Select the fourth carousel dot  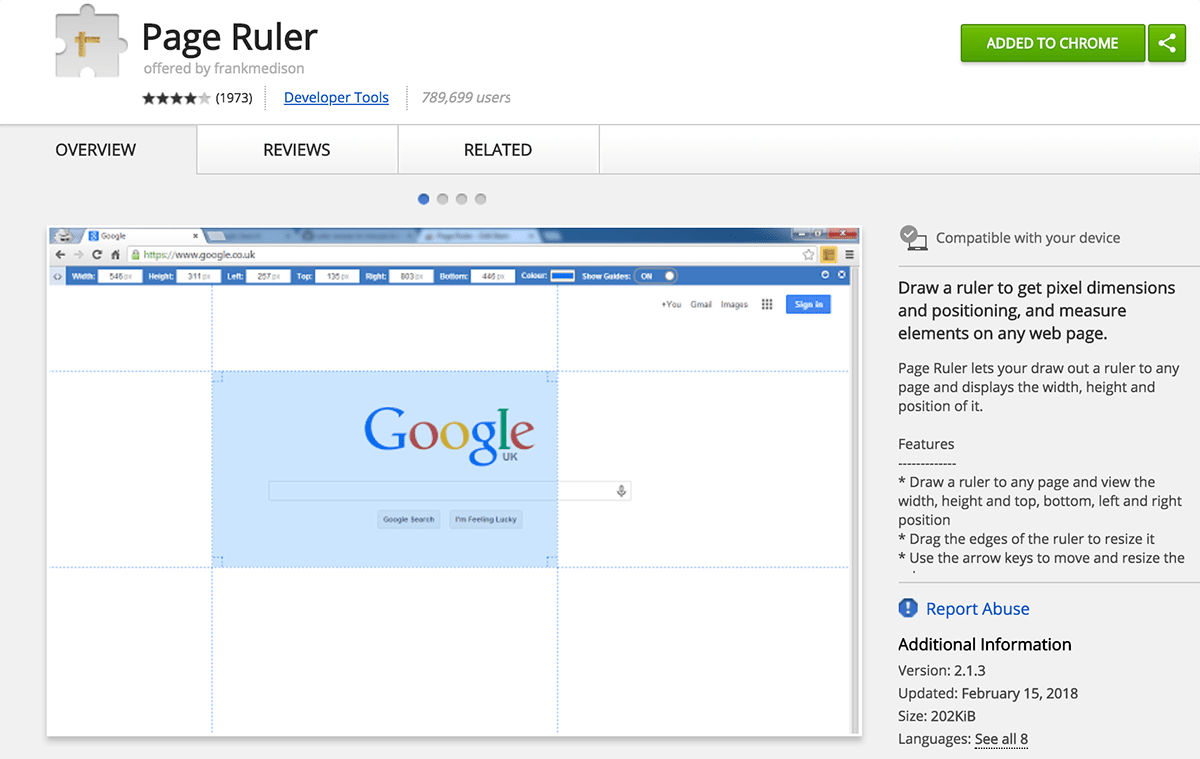[x=481, y=199]
